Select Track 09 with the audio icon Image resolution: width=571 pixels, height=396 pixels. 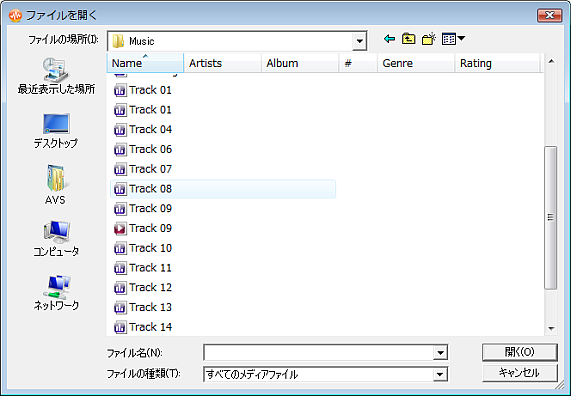(x=143, y=209)
